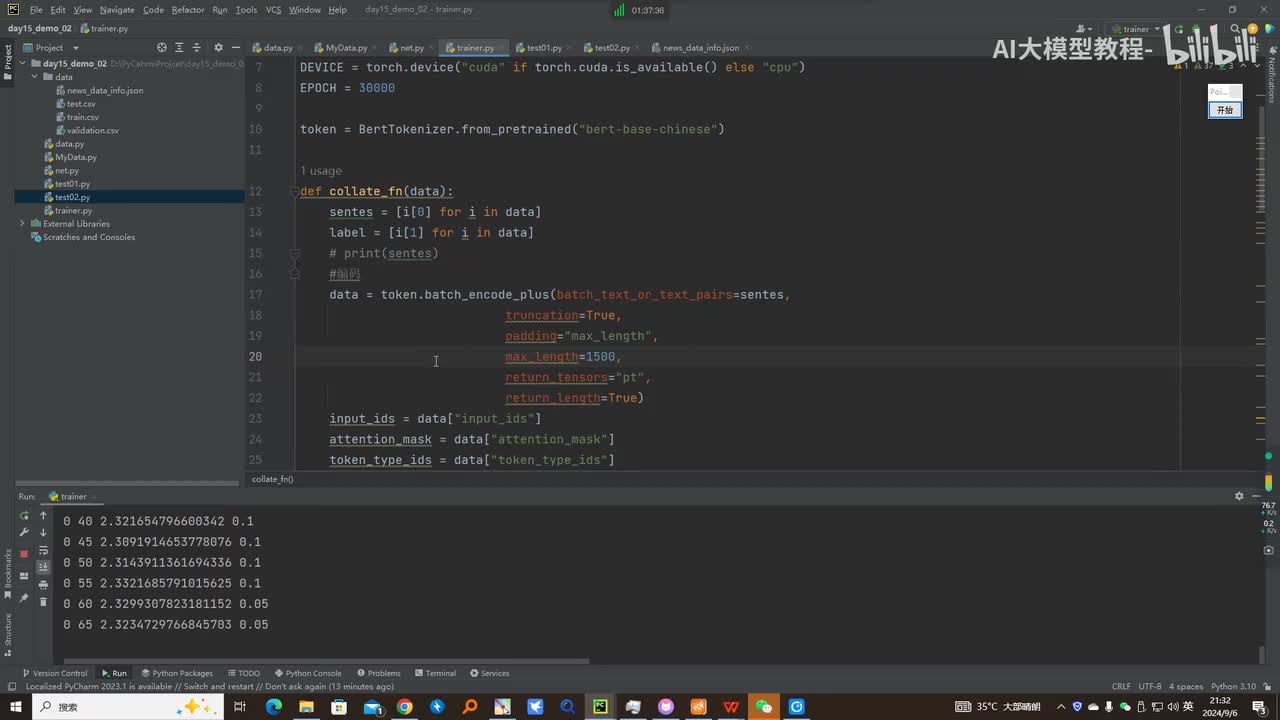Select trainer.py in the Project tree

[x=73, y=211]
